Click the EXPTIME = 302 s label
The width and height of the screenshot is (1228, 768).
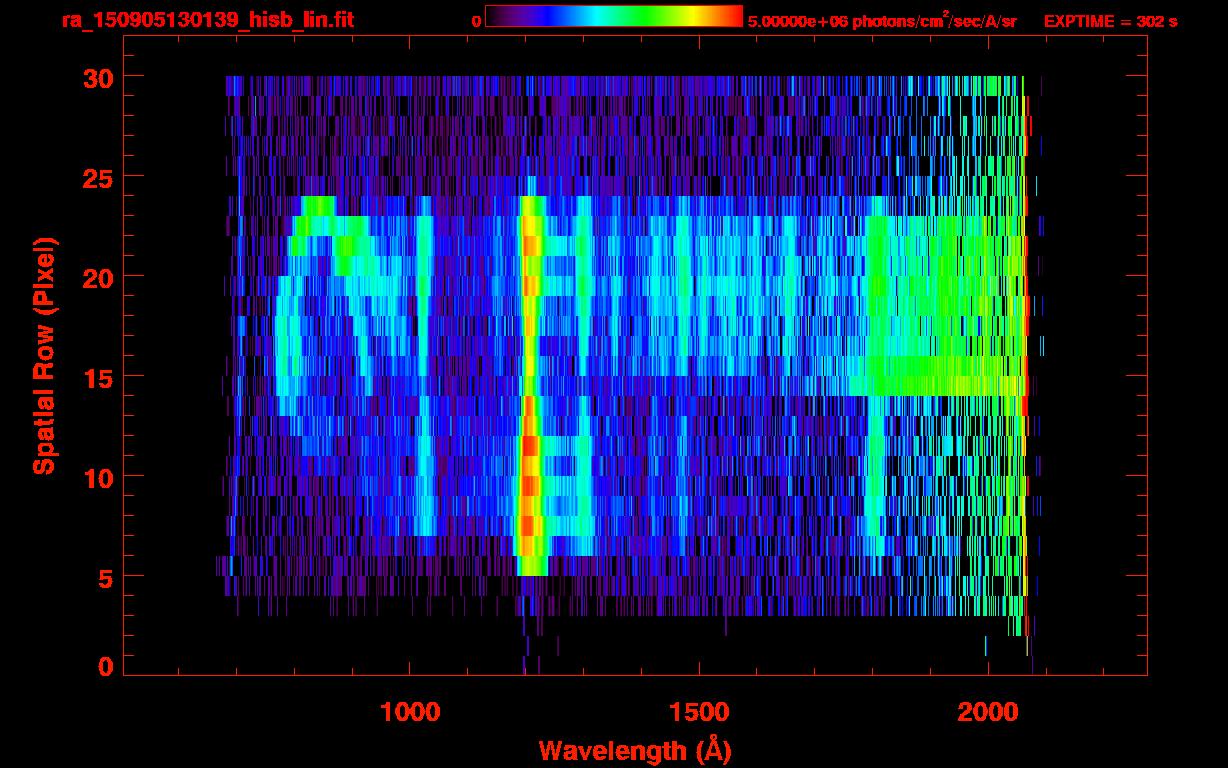click(1110, 21)
